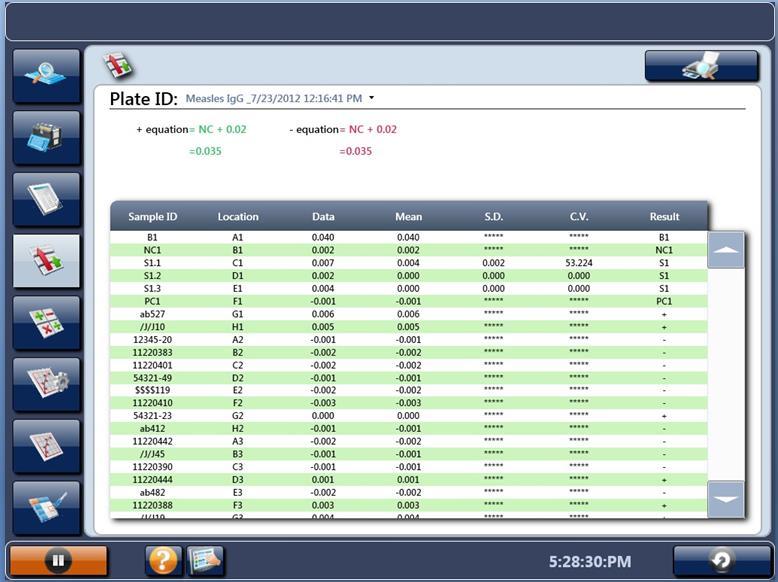The width and height of the screenshot is (778, 582).
Task: Click the plate reader instrument sidebar button
Action: 46,137
